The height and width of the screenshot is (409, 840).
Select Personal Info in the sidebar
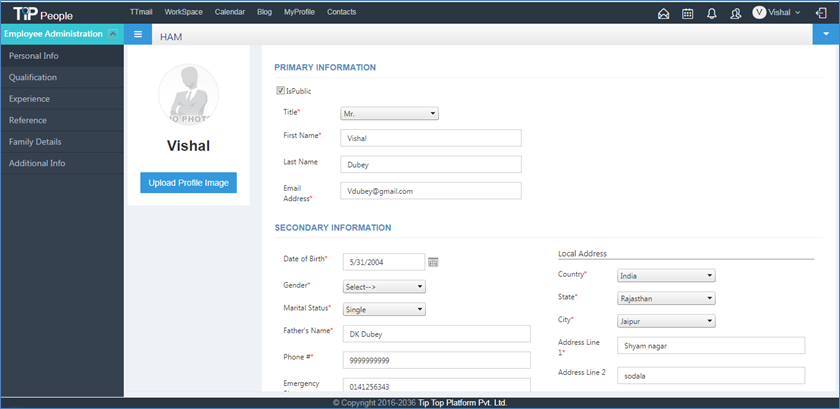[62, 56]
